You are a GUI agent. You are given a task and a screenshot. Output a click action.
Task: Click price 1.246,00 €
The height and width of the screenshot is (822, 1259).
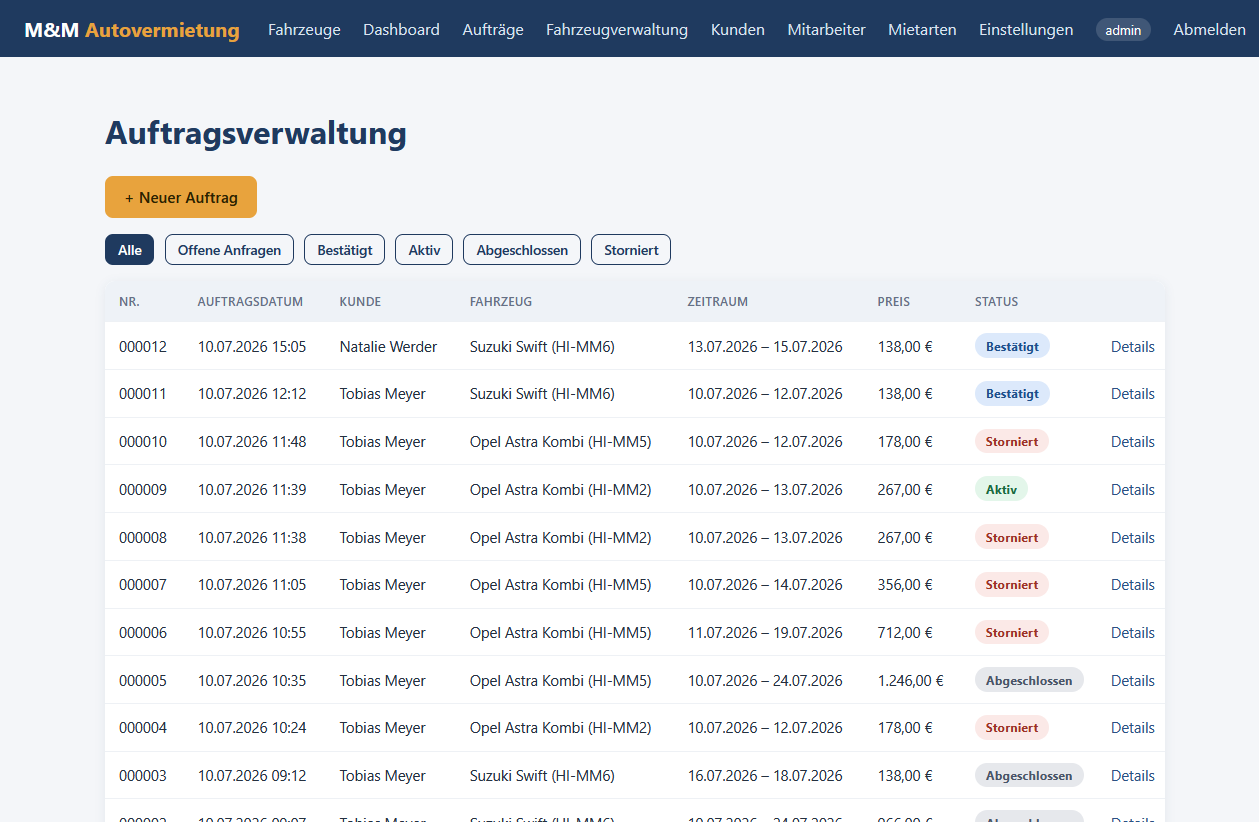pos(911,681)
